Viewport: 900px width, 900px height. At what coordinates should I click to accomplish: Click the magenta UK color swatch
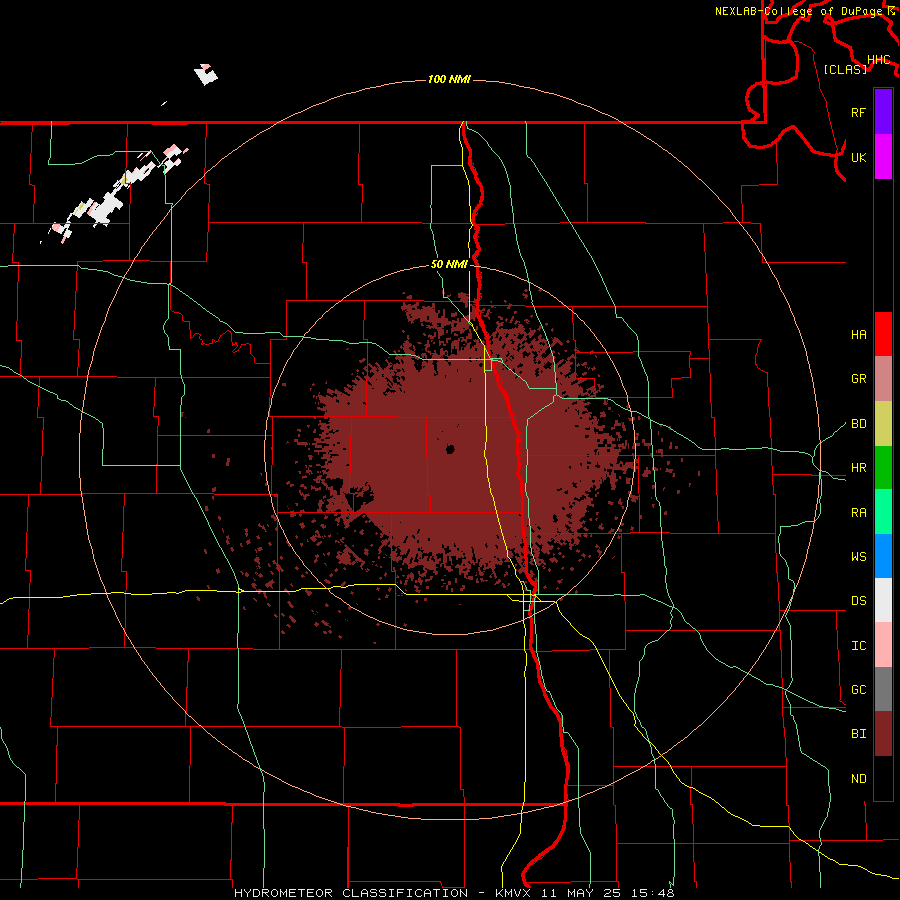click(x=883, y=157)
